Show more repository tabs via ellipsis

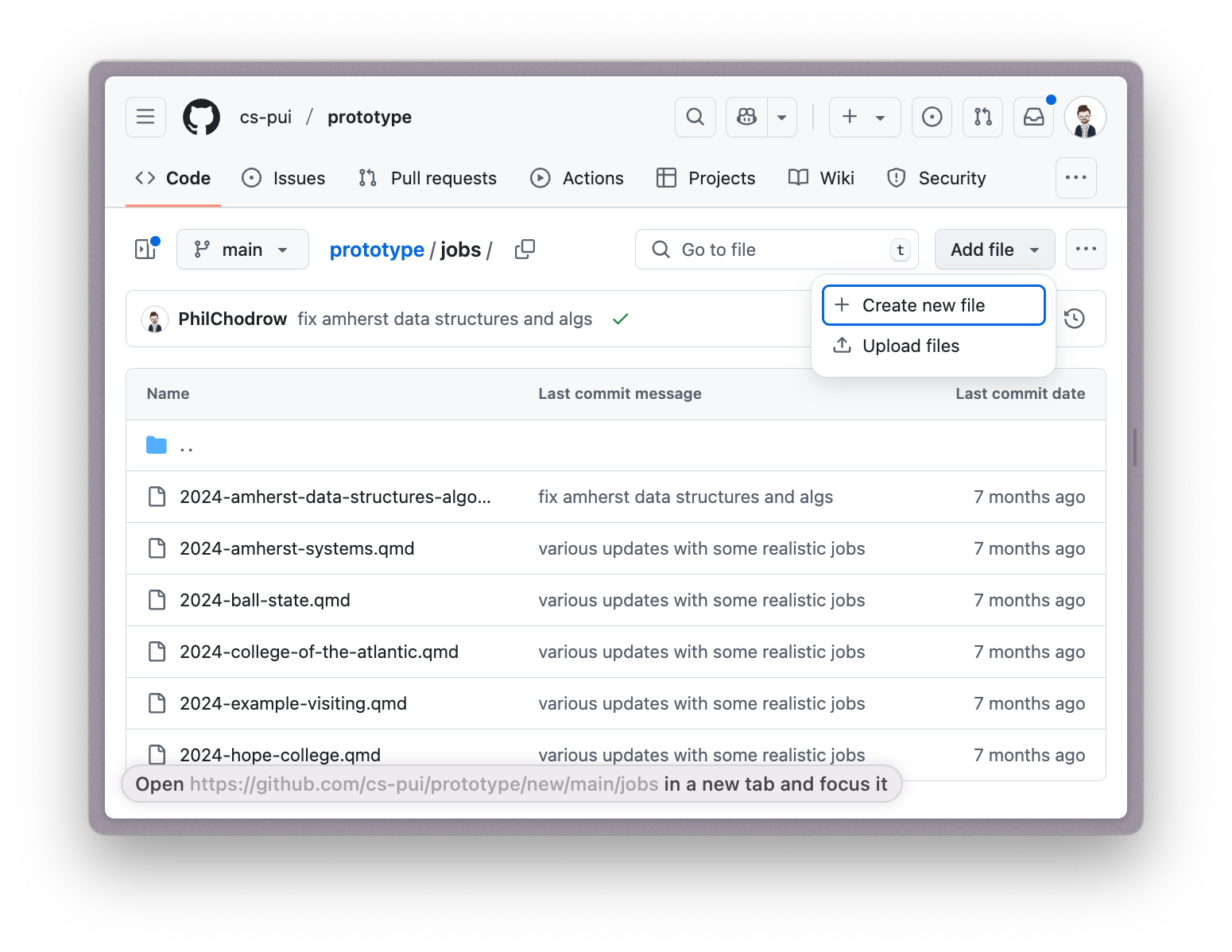[1076, 177]
